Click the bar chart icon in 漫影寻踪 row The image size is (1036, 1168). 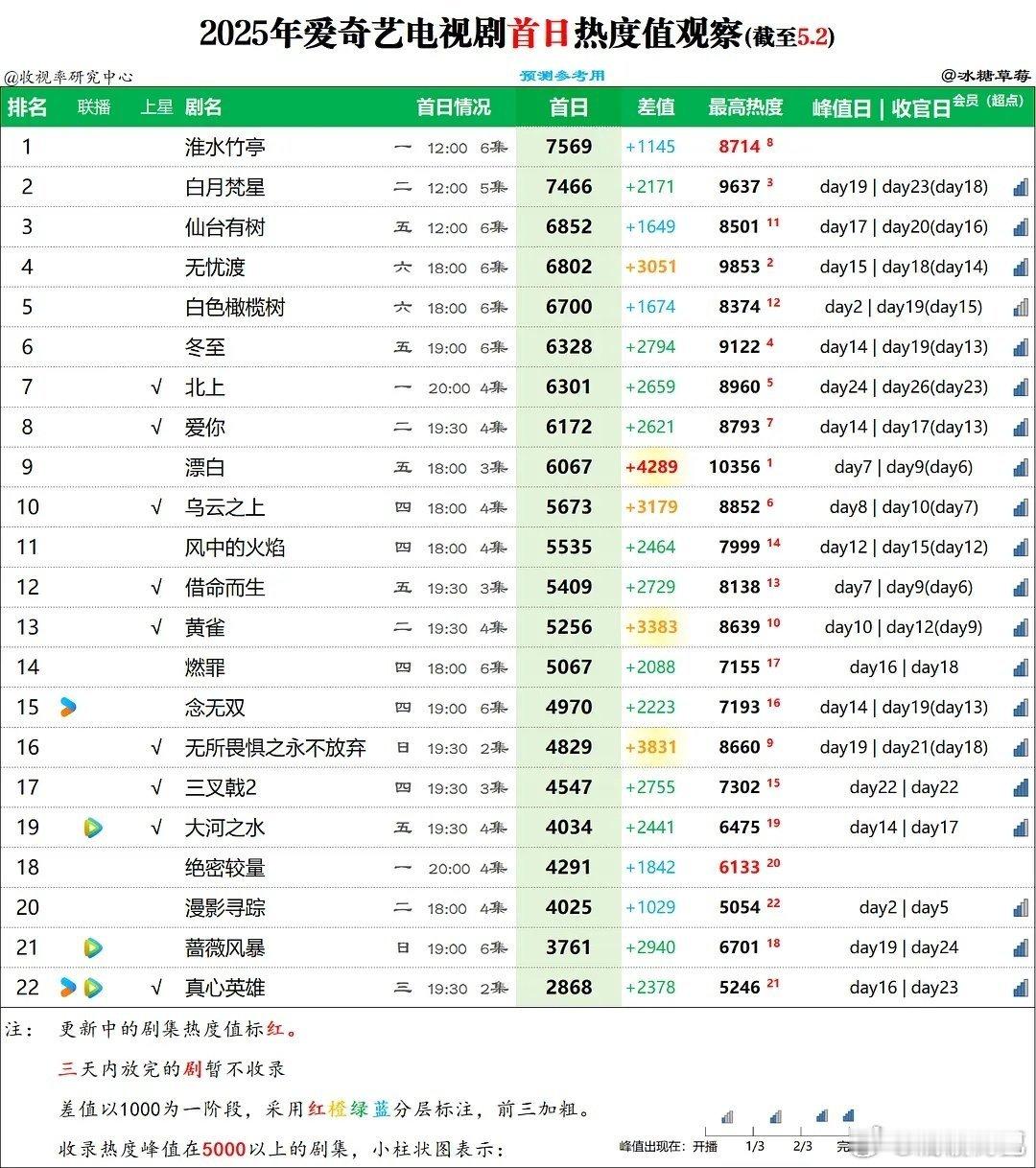1021,908
